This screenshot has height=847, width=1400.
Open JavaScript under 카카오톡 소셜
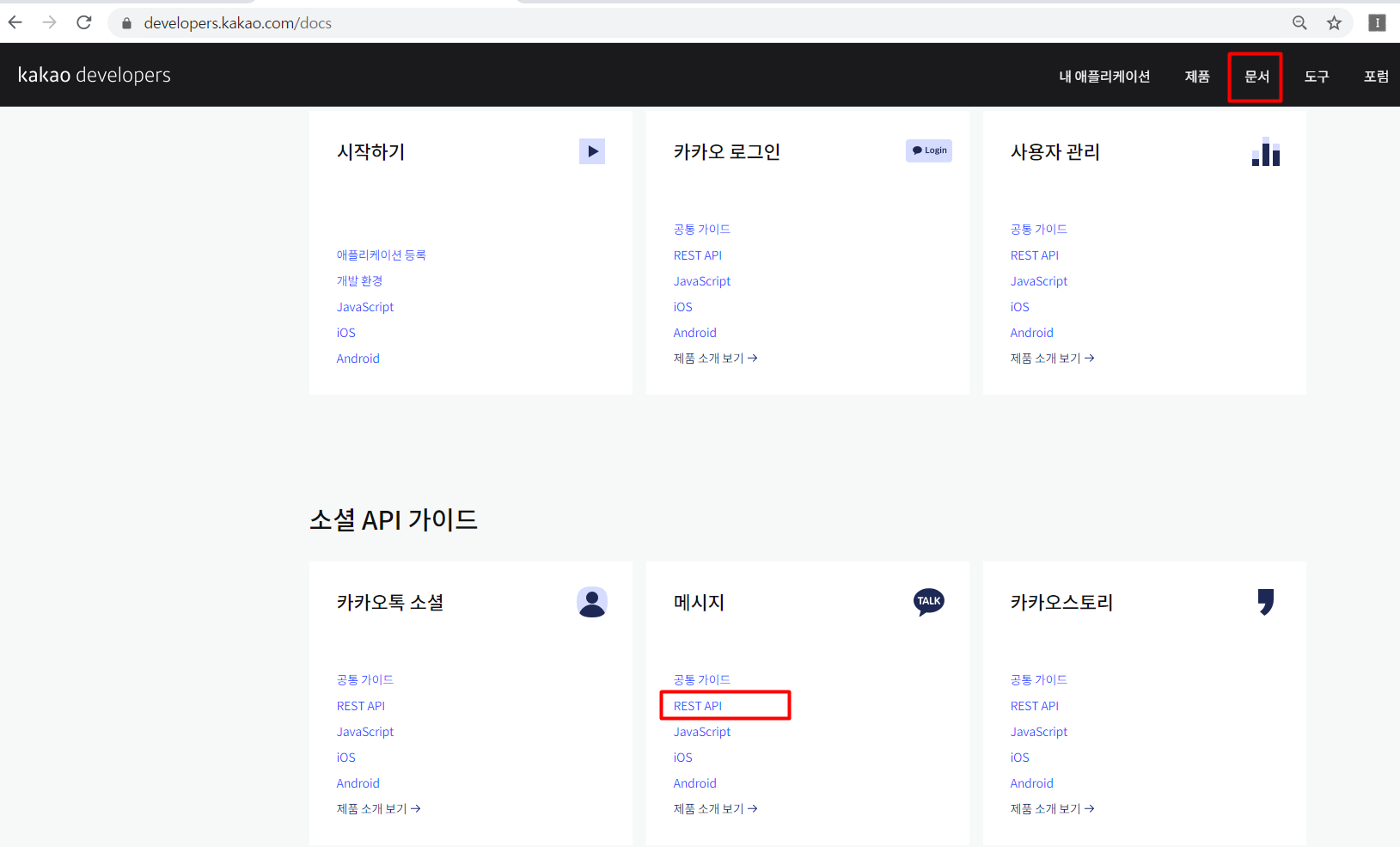pyautogui.click(x=365, y=732)
